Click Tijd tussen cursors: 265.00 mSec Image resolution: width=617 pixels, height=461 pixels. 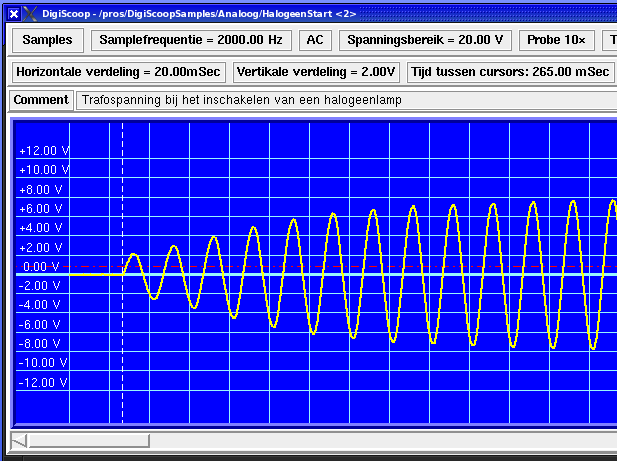pyautogui.click(x=510, y=72)
